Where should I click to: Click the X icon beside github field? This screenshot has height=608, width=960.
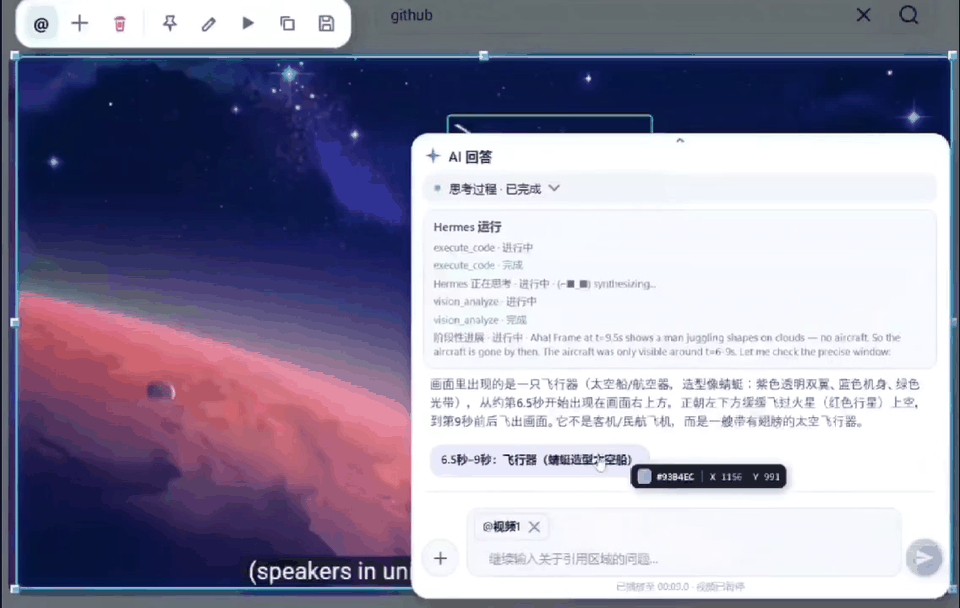863,15
